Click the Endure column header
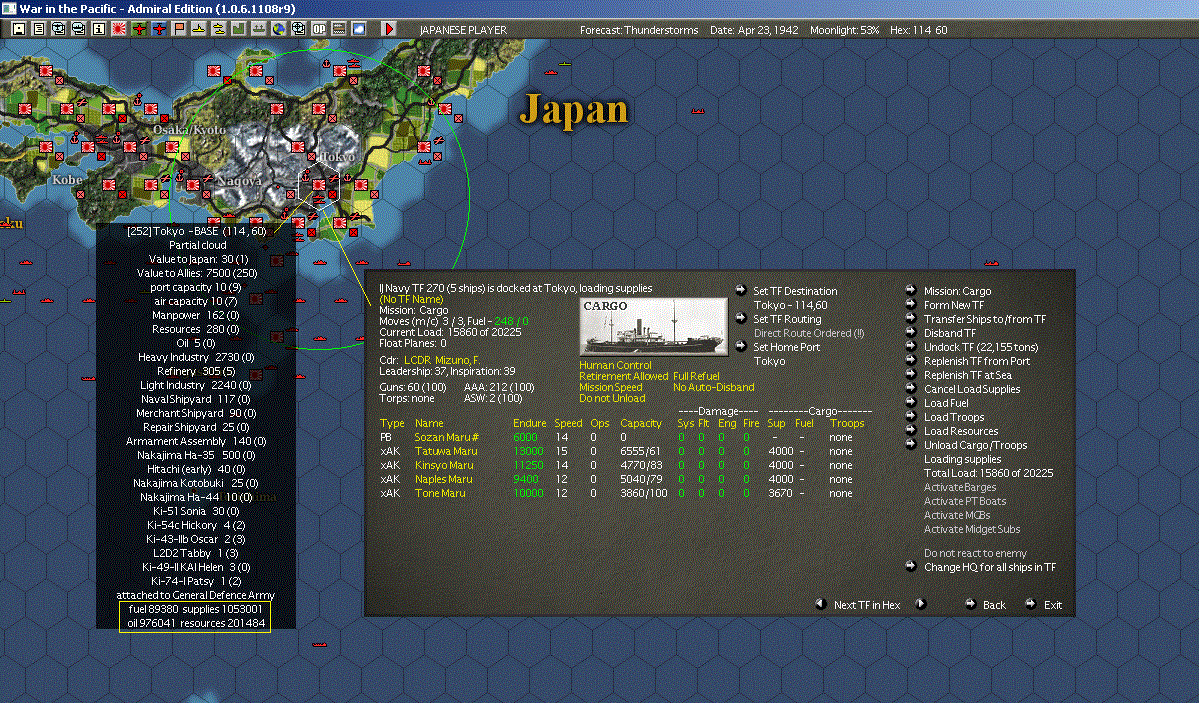 [x=529, y=423]
